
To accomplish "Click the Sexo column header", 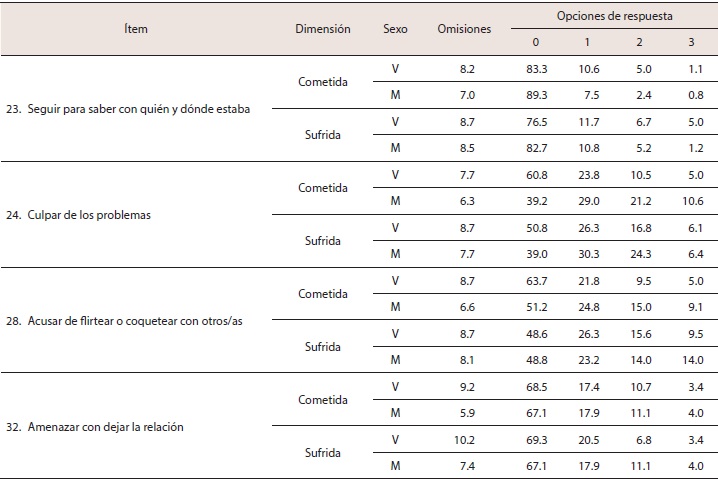I will coord(395,29).
